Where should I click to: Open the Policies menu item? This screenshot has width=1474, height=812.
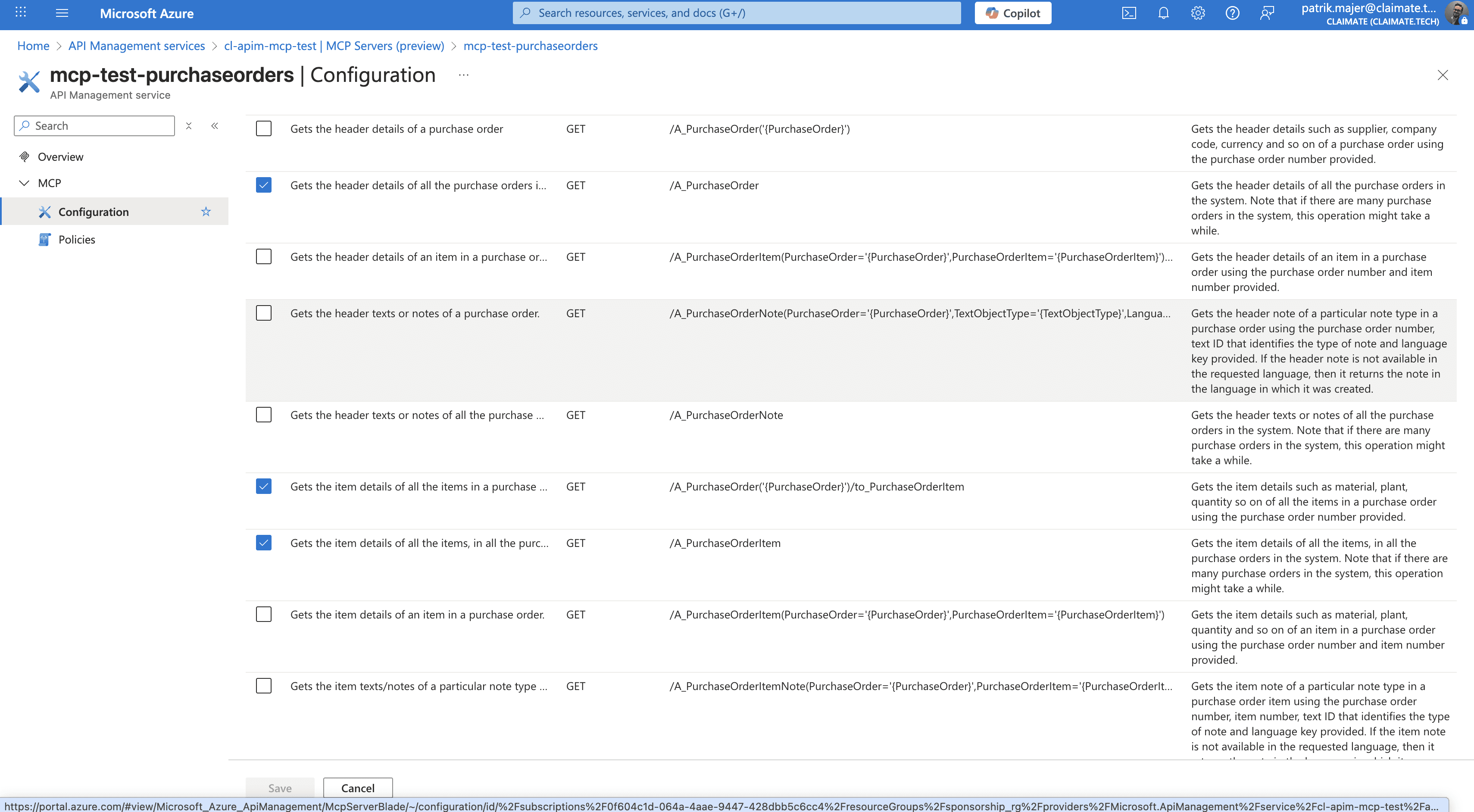pos(77,240)
